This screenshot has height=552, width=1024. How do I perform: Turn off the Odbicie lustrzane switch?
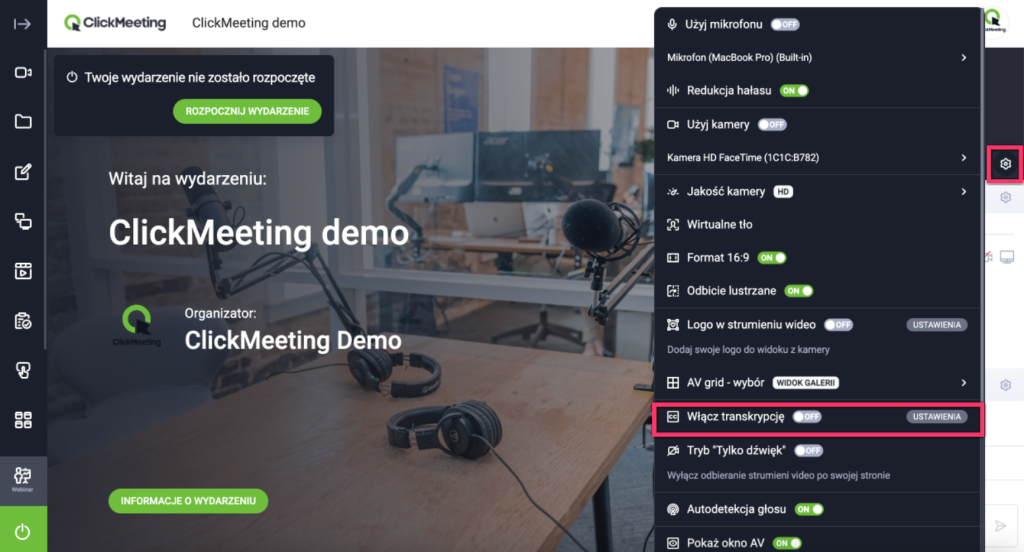799,291
